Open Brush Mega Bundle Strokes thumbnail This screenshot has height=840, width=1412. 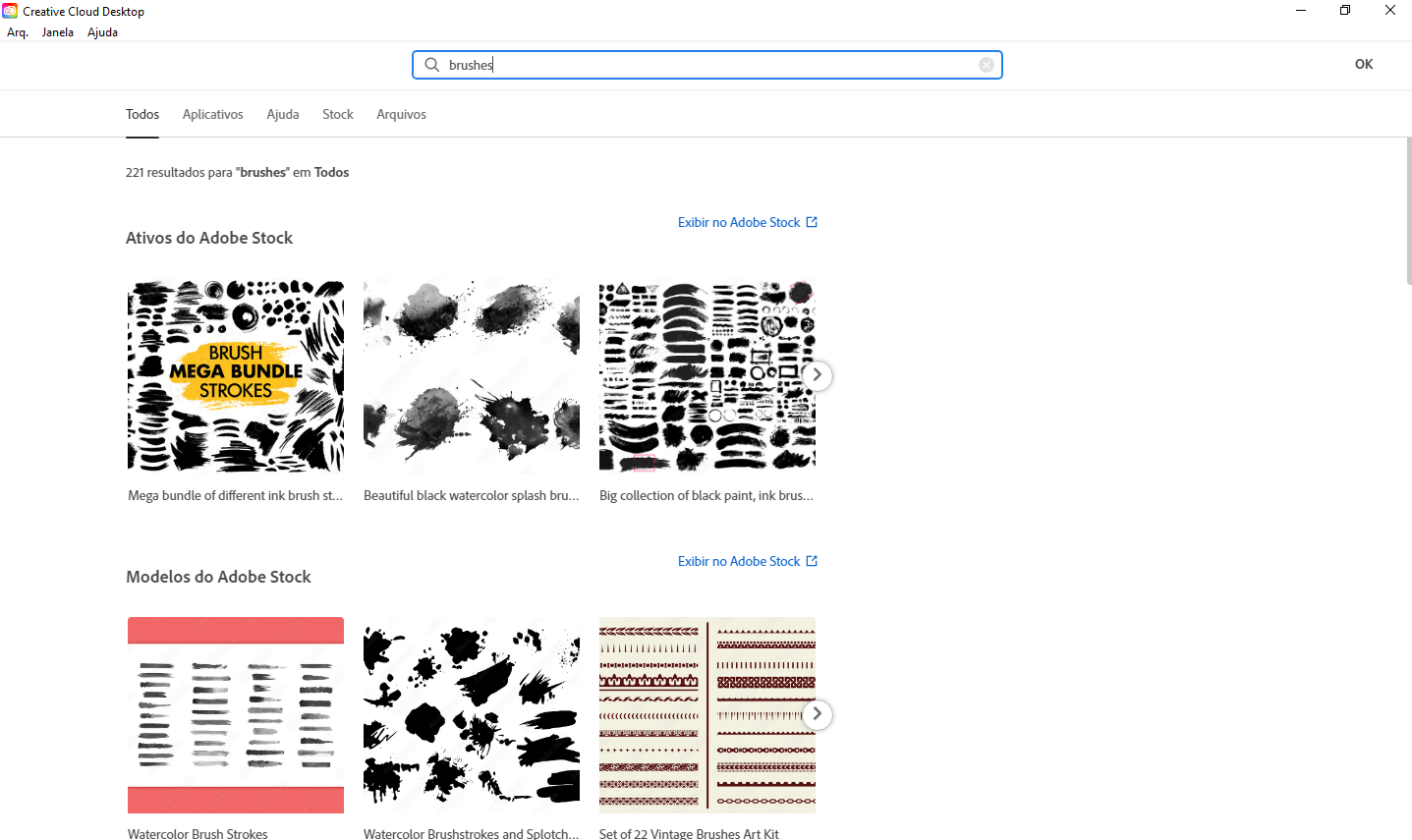click(x=236, y=375)
